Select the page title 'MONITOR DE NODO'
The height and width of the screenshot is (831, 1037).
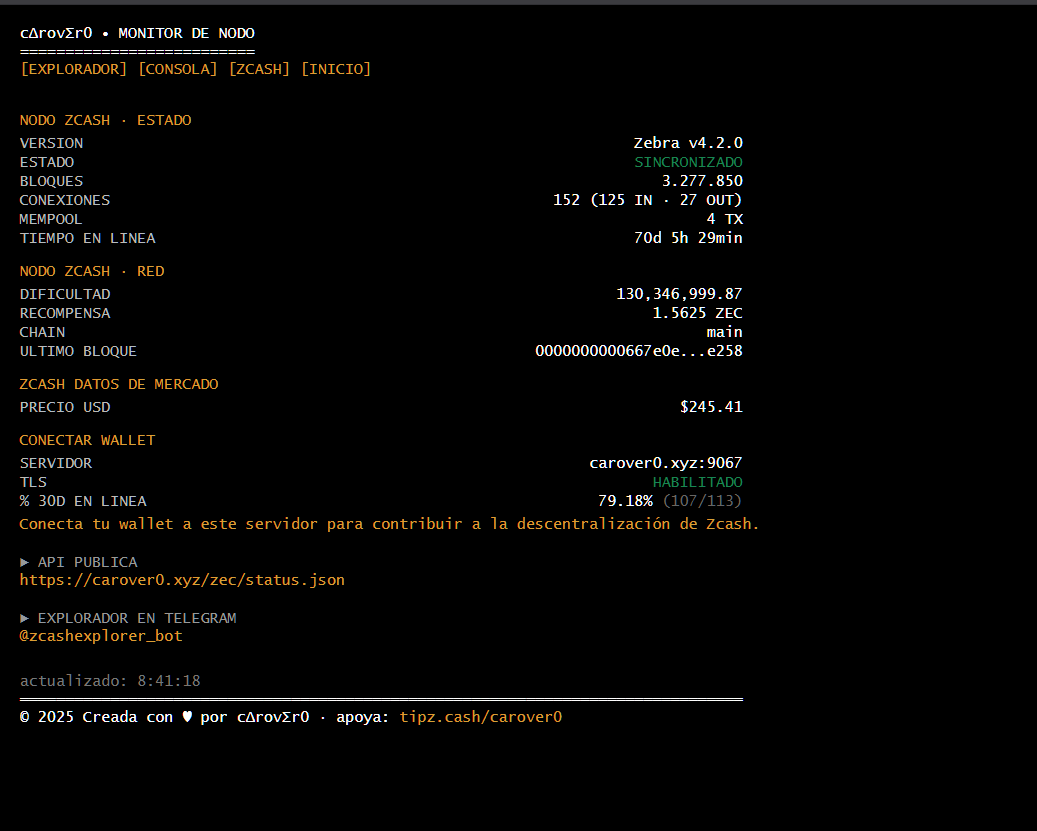pos(187,33)
